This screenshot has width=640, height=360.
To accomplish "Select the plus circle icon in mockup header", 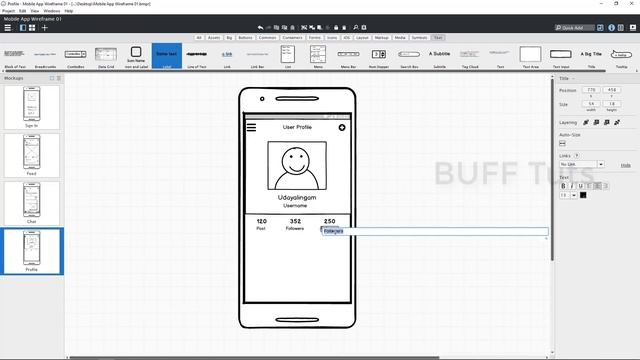I will pyautogui.click(x=342, y=127).
